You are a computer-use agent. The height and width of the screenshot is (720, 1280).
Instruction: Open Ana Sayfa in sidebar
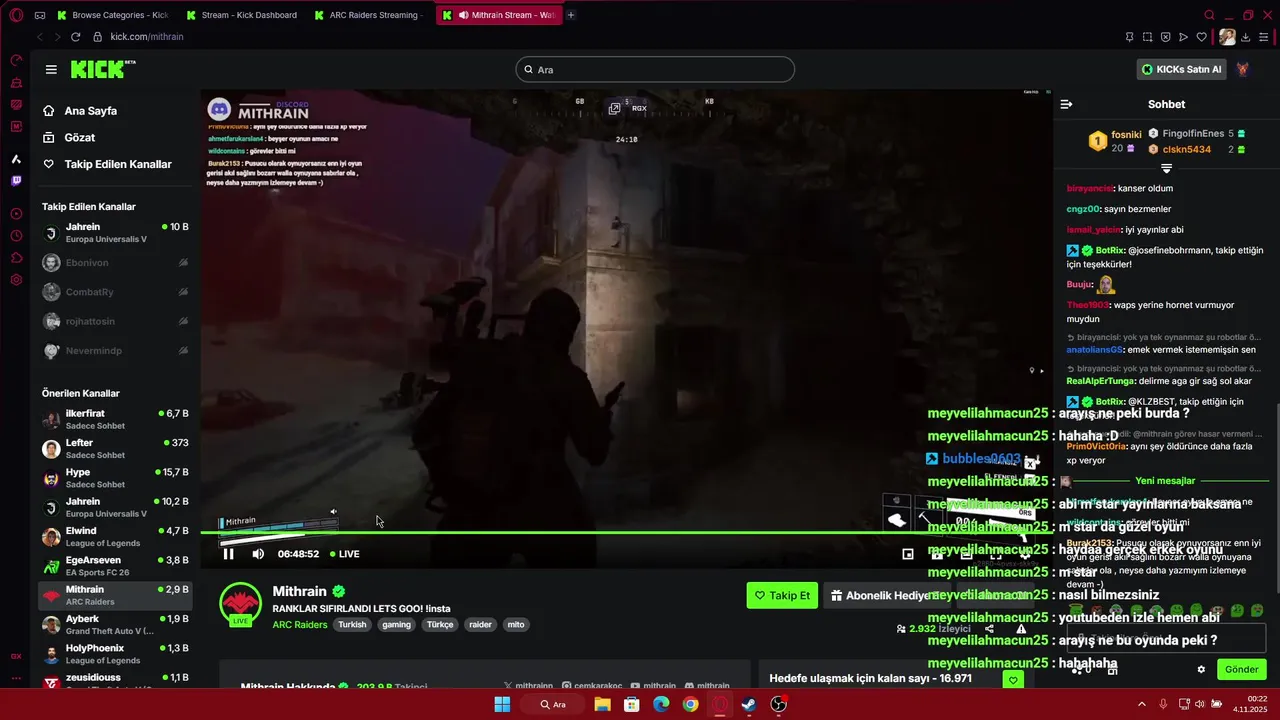coord(90,111)
